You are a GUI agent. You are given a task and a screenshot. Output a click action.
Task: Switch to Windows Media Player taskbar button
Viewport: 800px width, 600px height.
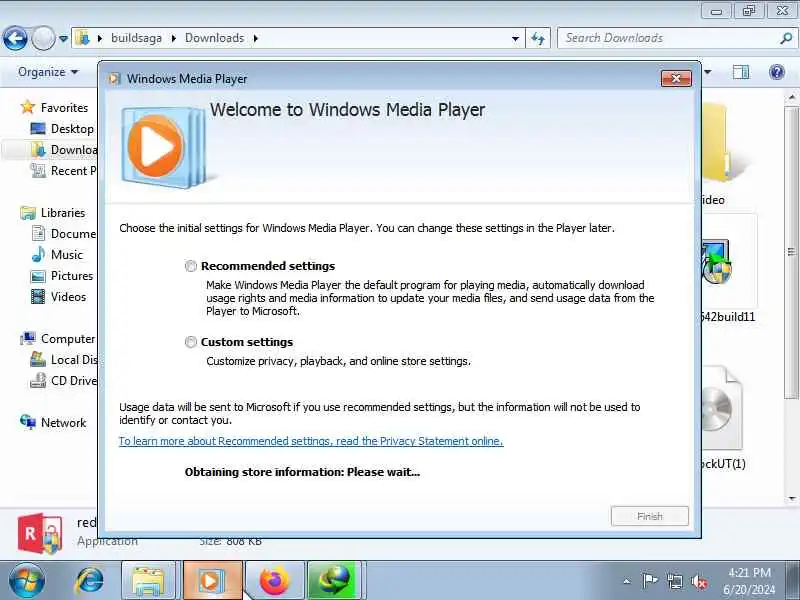point(212,581)
